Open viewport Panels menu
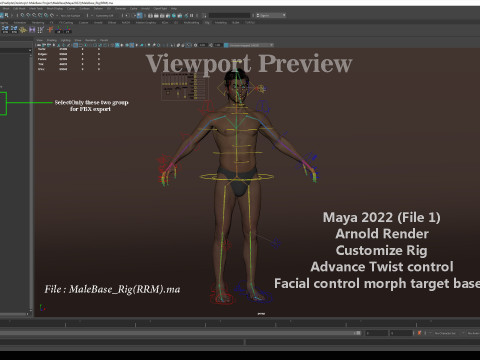The image size is (480, 360). point(104,40)
